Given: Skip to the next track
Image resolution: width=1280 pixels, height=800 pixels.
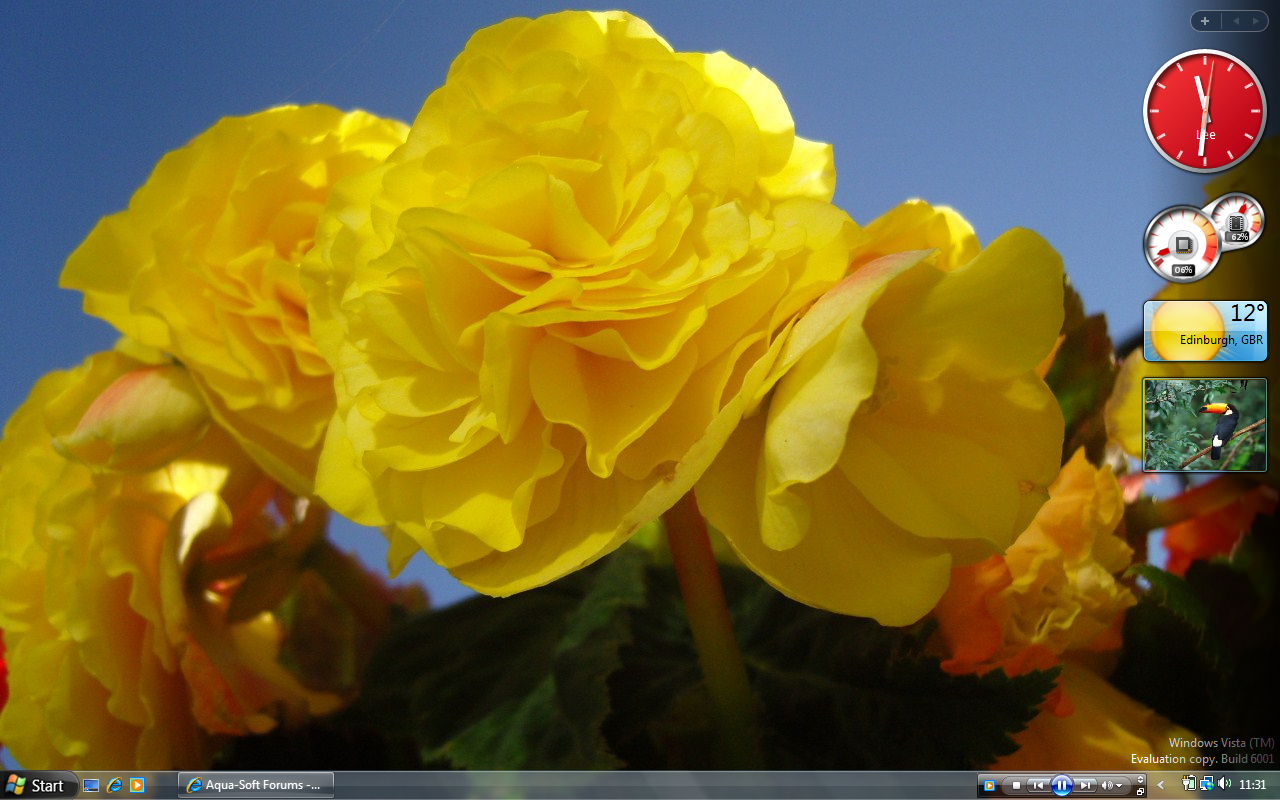Looking at the screenshot, I should tap(1085, 785).
